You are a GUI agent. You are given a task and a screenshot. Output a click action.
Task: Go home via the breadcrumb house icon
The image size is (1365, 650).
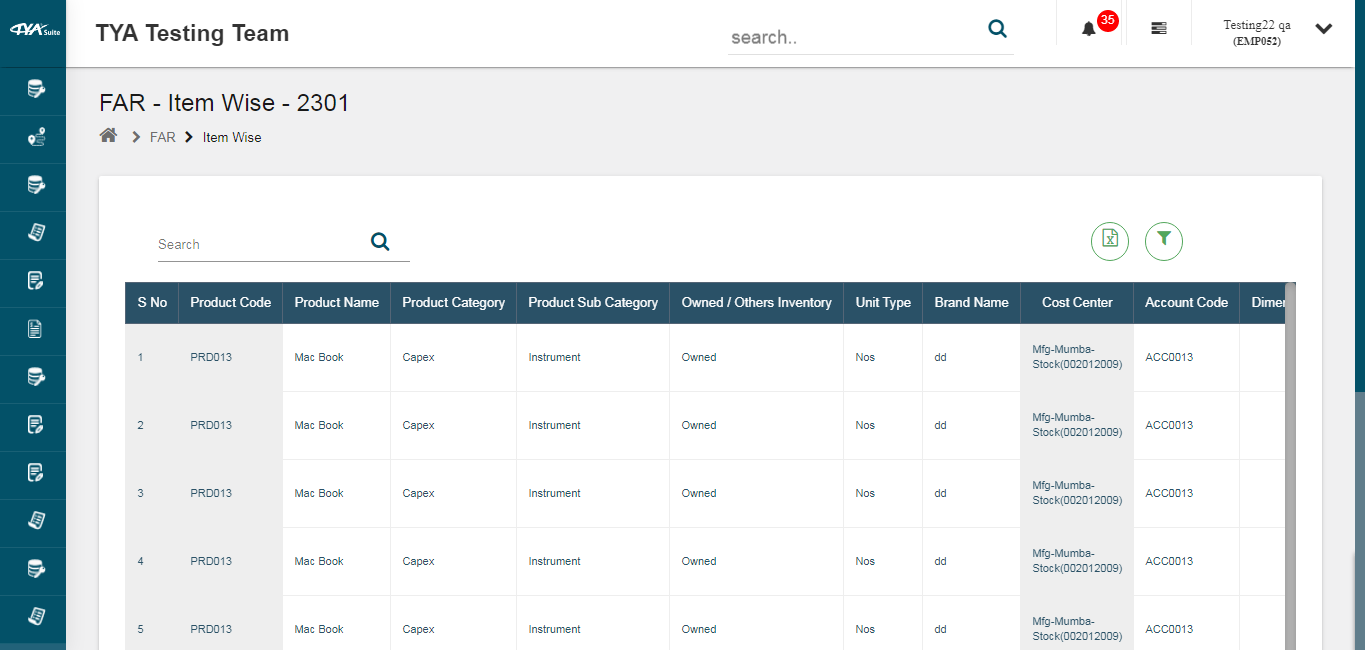pos(109,137)
